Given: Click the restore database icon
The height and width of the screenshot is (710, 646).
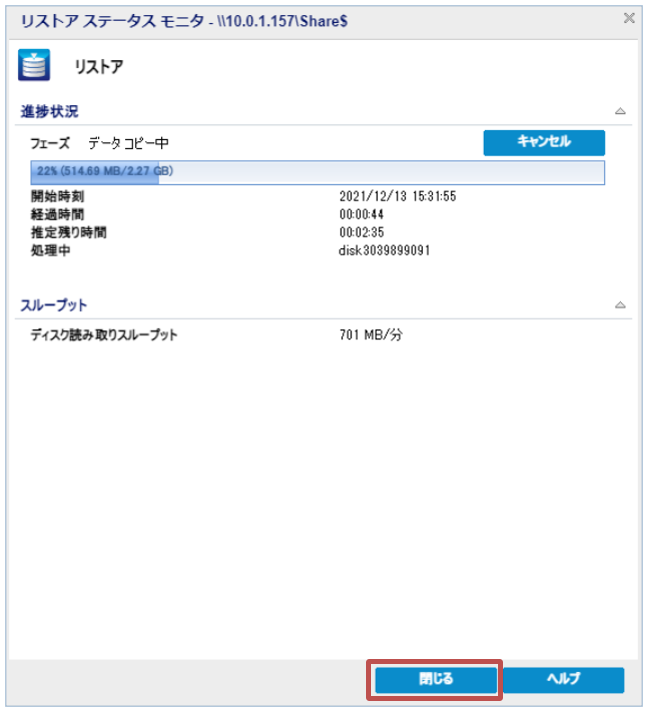Looking at the screenshot, I should point(34,65).
